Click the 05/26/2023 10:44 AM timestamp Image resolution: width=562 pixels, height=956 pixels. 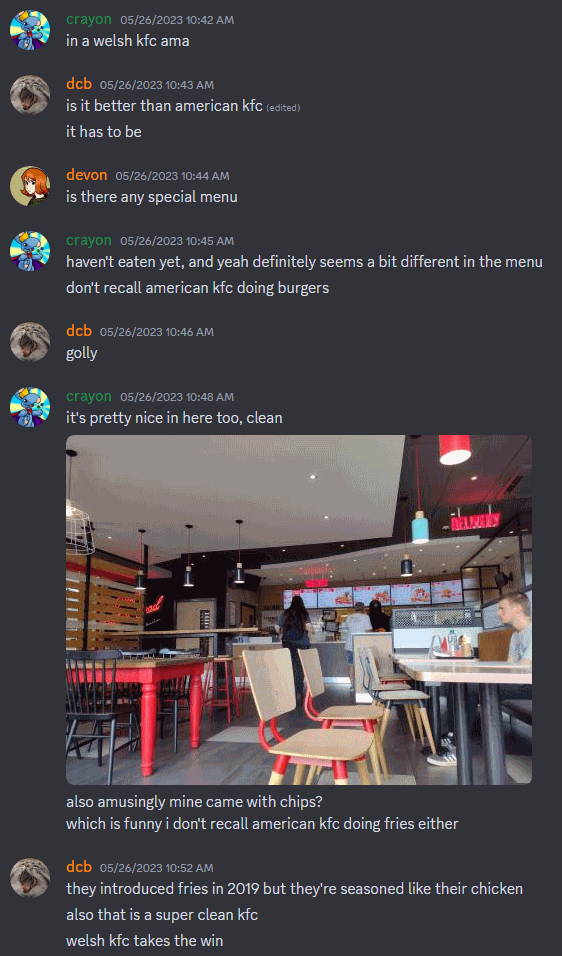click(x=173, y=176)
